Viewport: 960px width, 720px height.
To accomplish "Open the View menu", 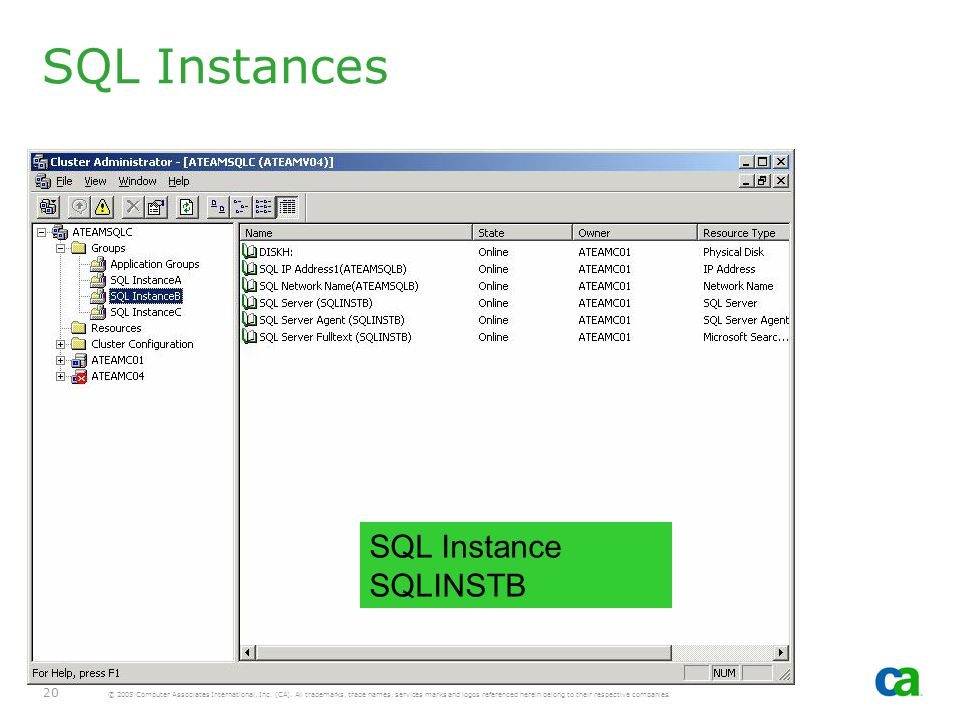I will point(95,181).
